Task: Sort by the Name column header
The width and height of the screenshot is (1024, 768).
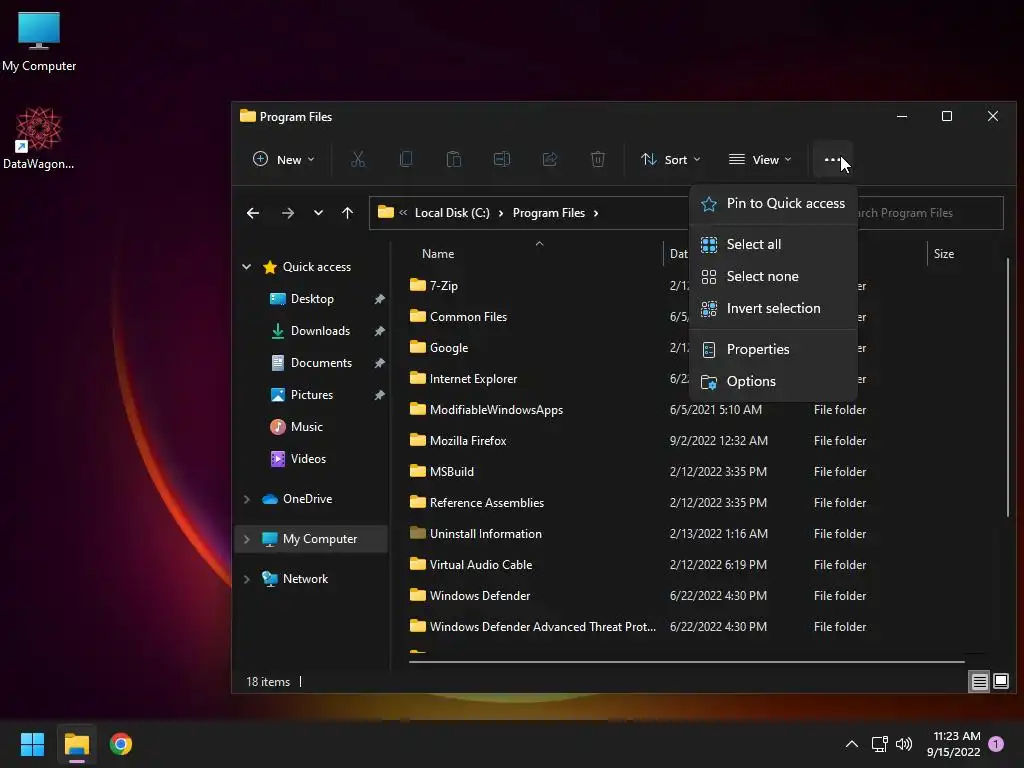Action: (438, 254)
